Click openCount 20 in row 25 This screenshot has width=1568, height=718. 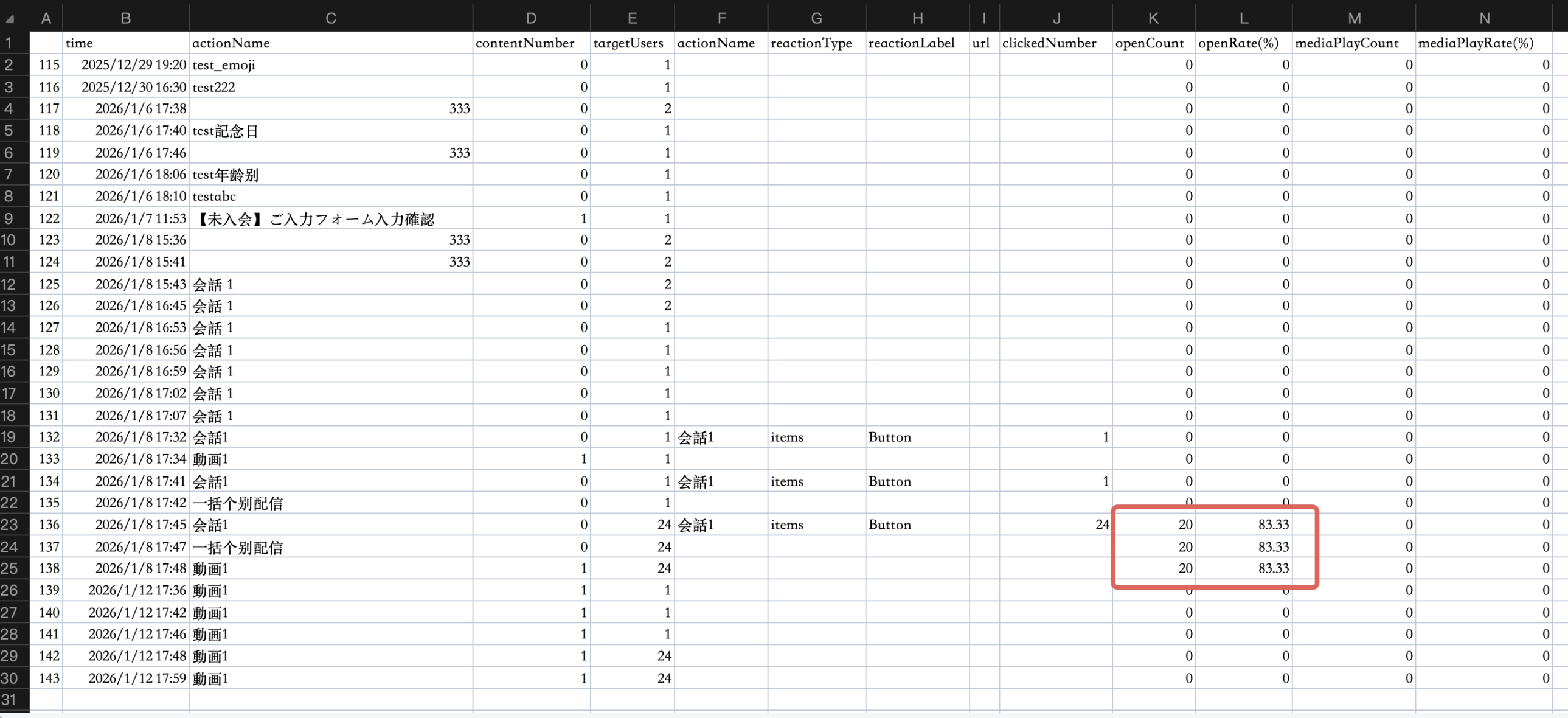(x=1185, y=568)
